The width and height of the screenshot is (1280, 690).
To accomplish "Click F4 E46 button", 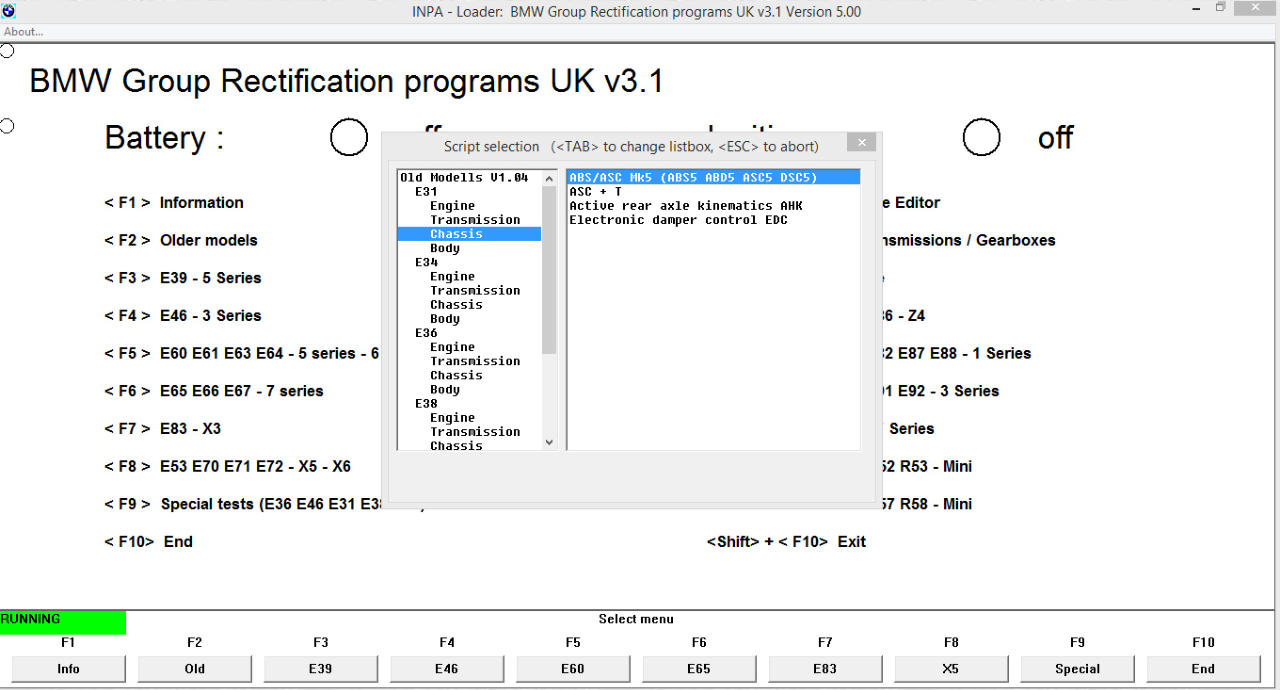I will [x=446, y=669].
